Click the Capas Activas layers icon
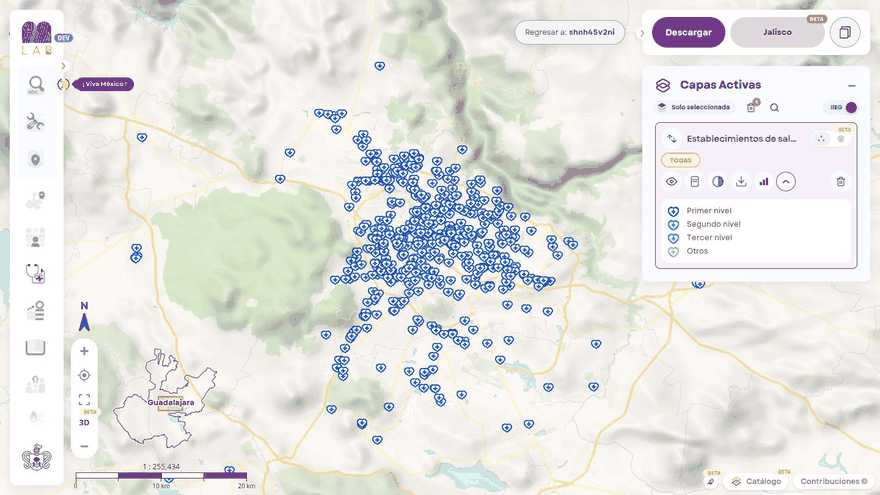This screenshot has width=880, height=495. click(663, 85)
